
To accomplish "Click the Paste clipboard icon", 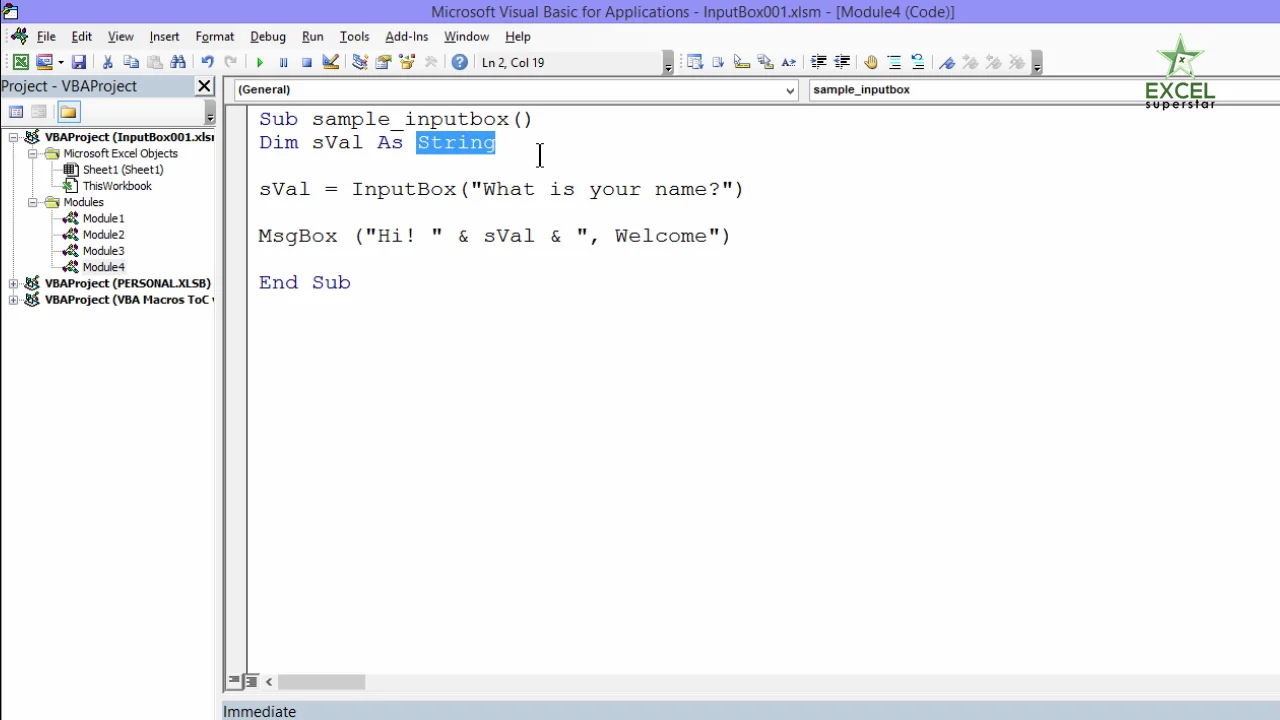I will click(155, 62).
